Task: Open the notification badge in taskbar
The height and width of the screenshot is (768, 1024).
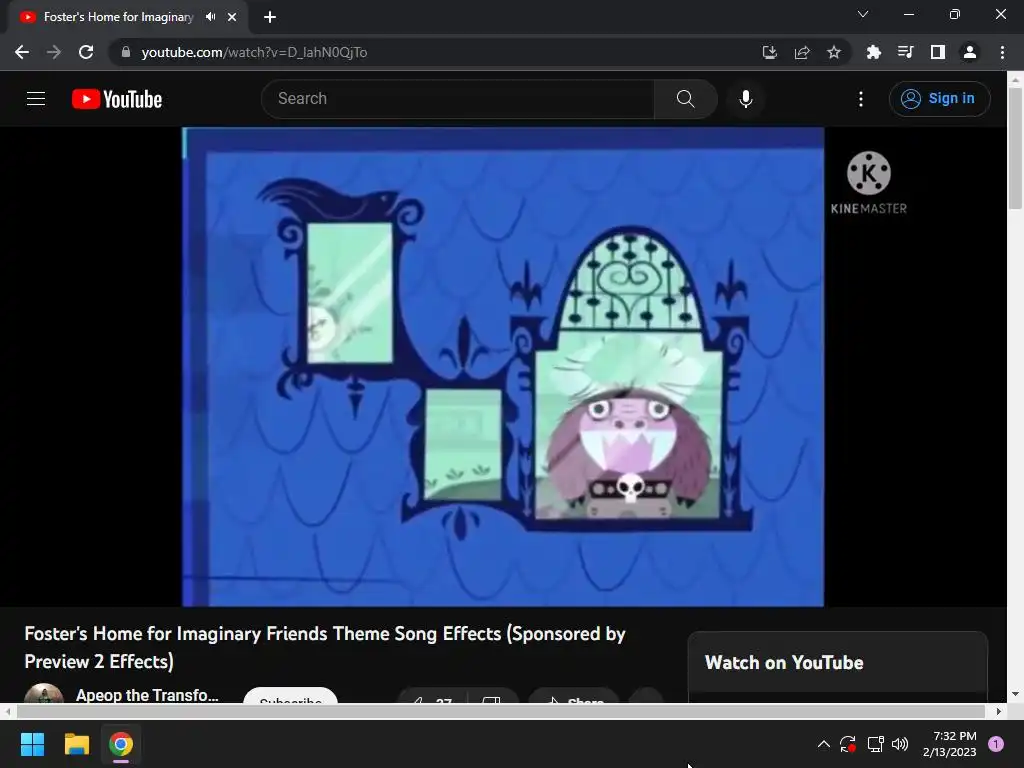Action: point(996,744)
